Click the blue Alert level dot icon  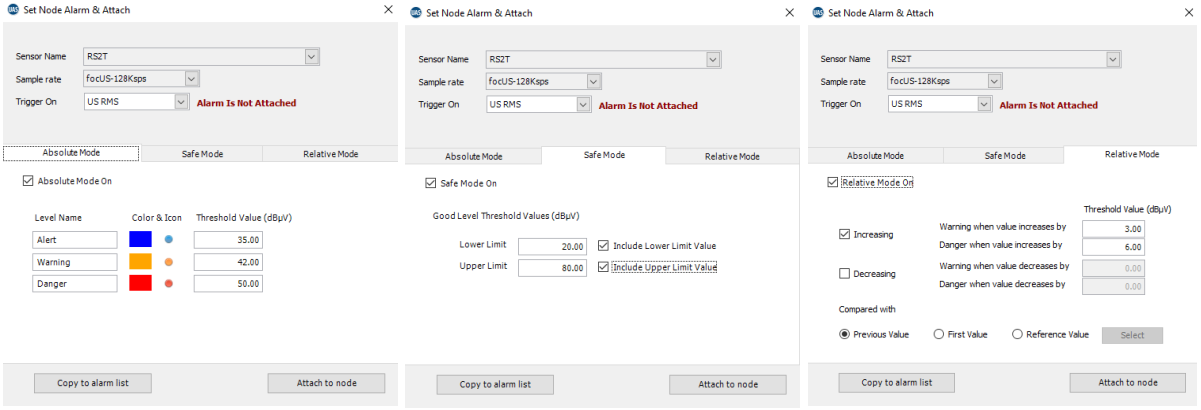click(x=169, y=240)
